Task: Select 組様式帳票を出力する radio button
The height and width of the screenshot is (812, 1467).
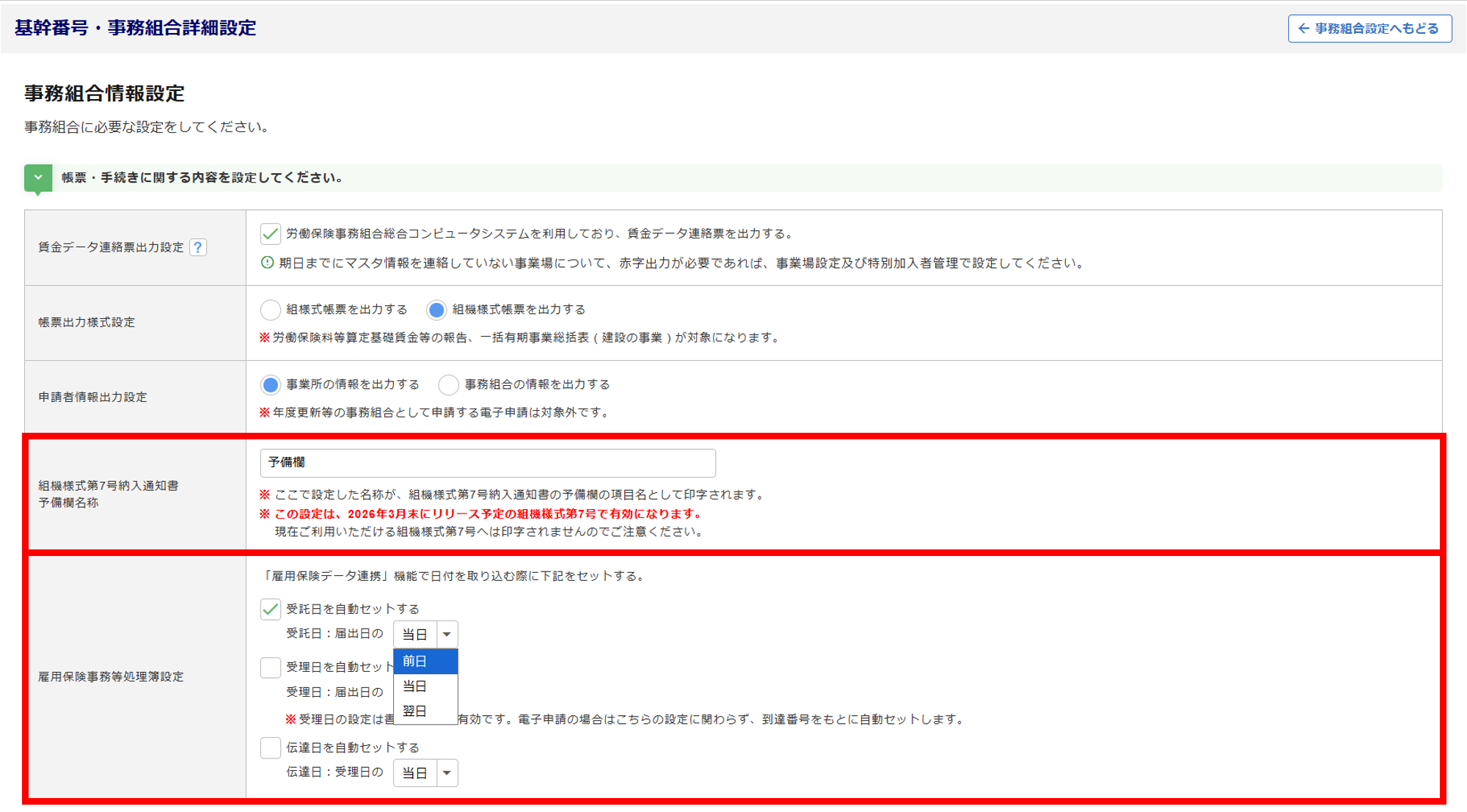Action: tap(271, 310)
